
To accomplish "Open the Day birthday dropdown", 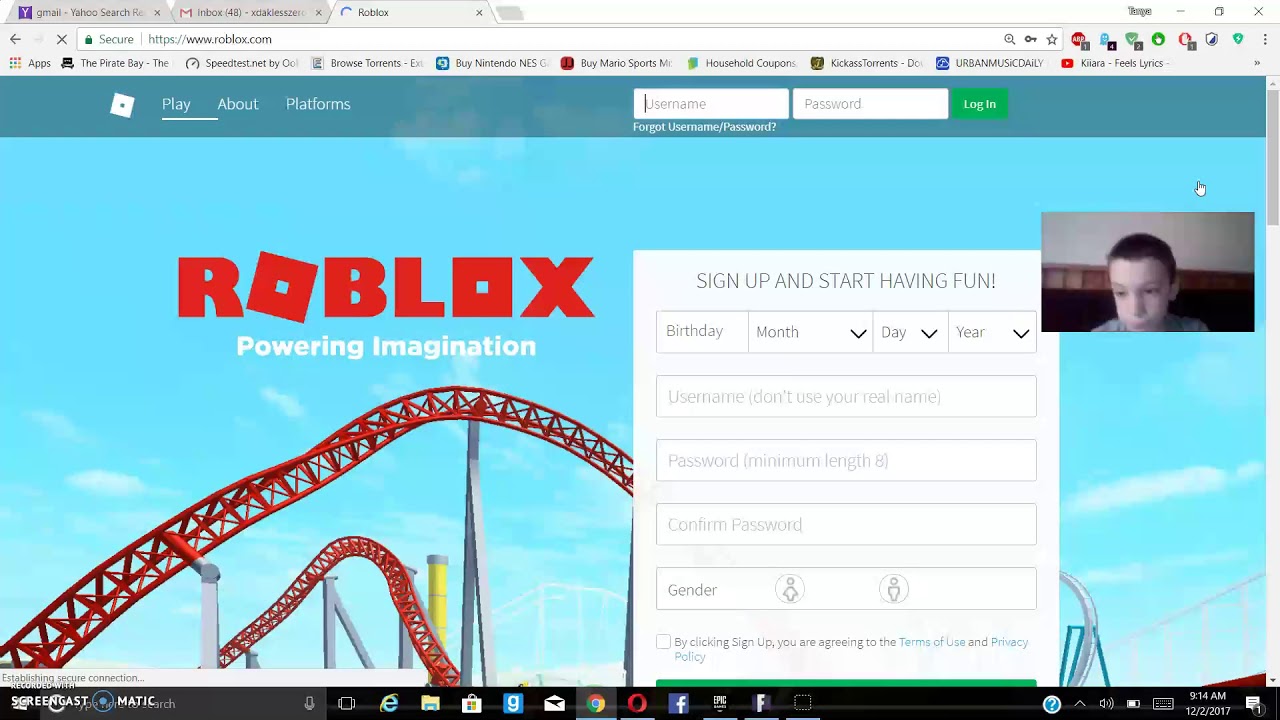I will coord(910,332).
